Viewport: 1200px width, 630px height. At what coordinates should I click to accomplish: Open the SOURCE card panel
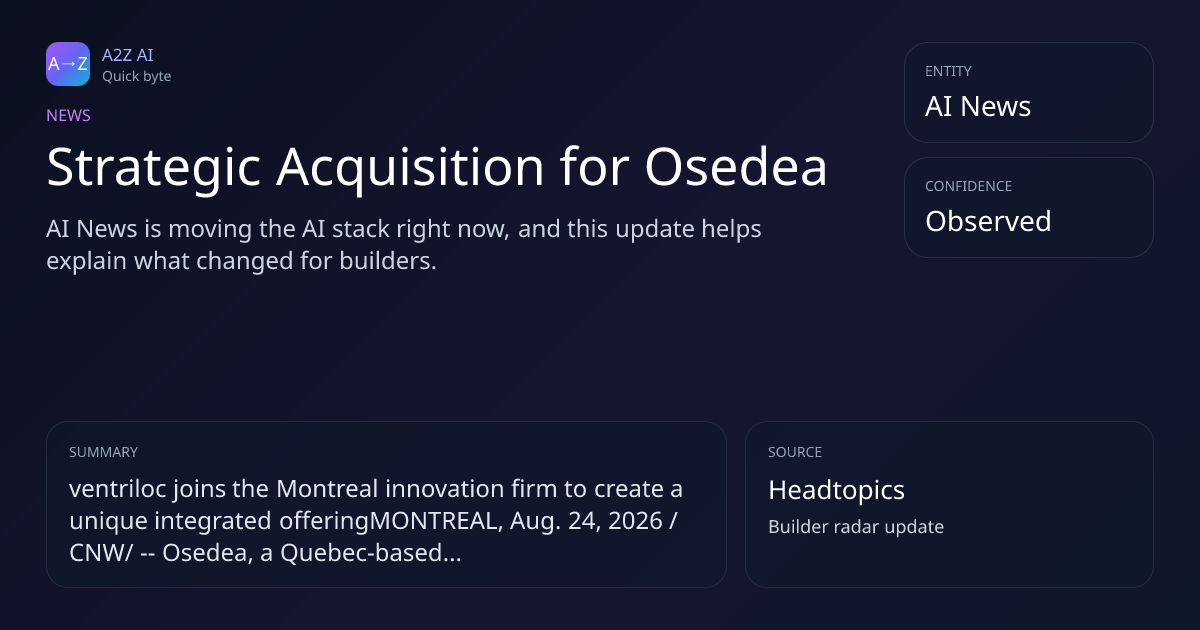(x=949, y=504)
